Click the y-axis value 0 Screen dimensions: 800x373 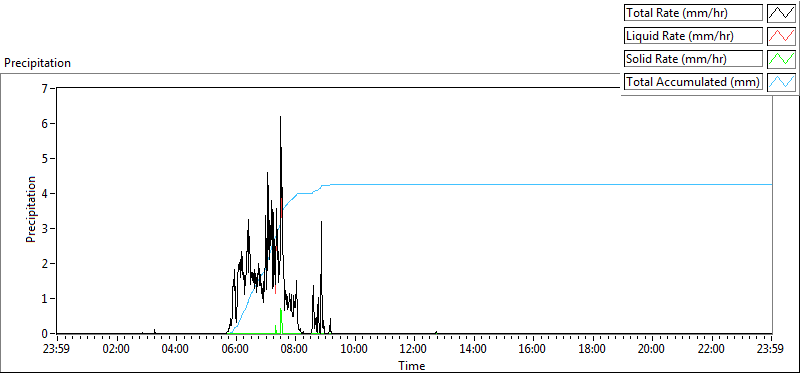(x=44, y=333)
